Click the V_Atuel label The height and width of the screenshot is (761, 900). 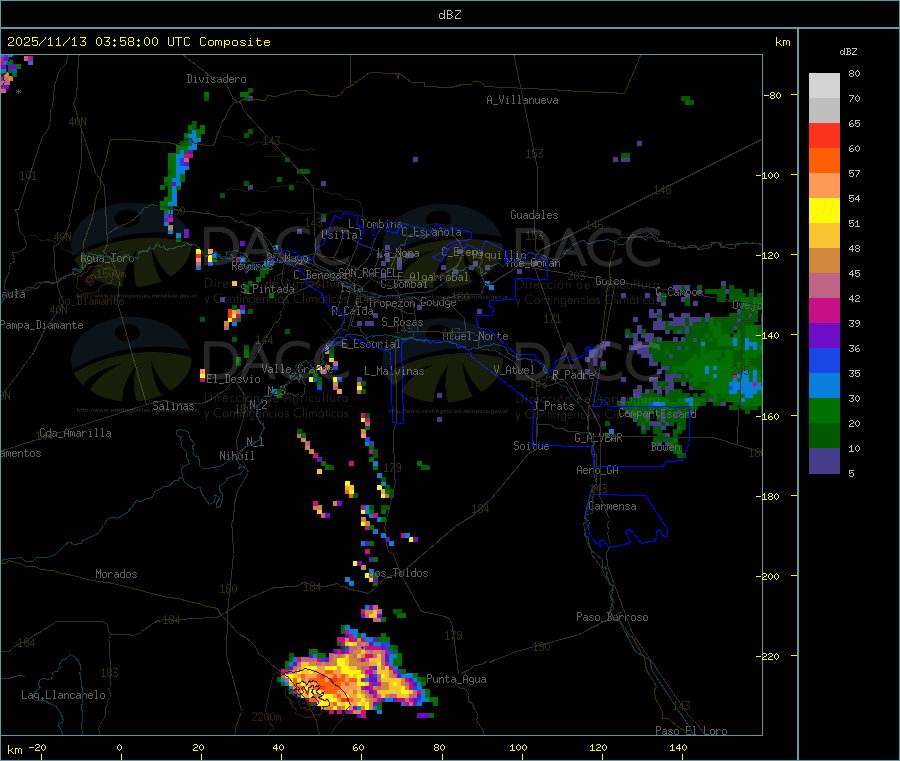(x=514, y=370)
